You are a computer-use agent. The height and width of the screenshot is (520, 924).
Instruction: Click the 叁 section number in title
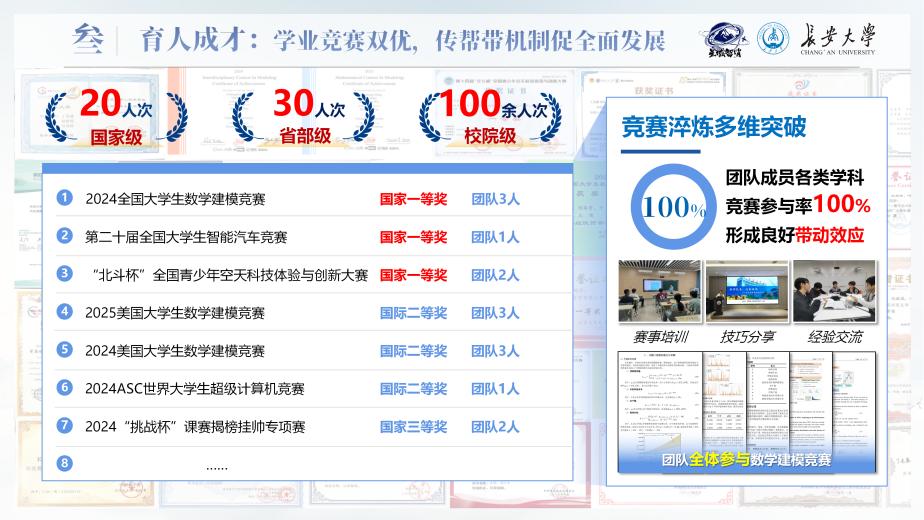click(x=89, y=39)
